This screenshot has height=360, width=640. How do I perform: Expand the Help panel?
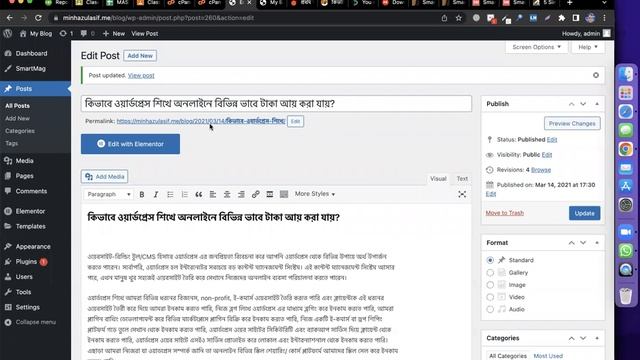(588, 47)
